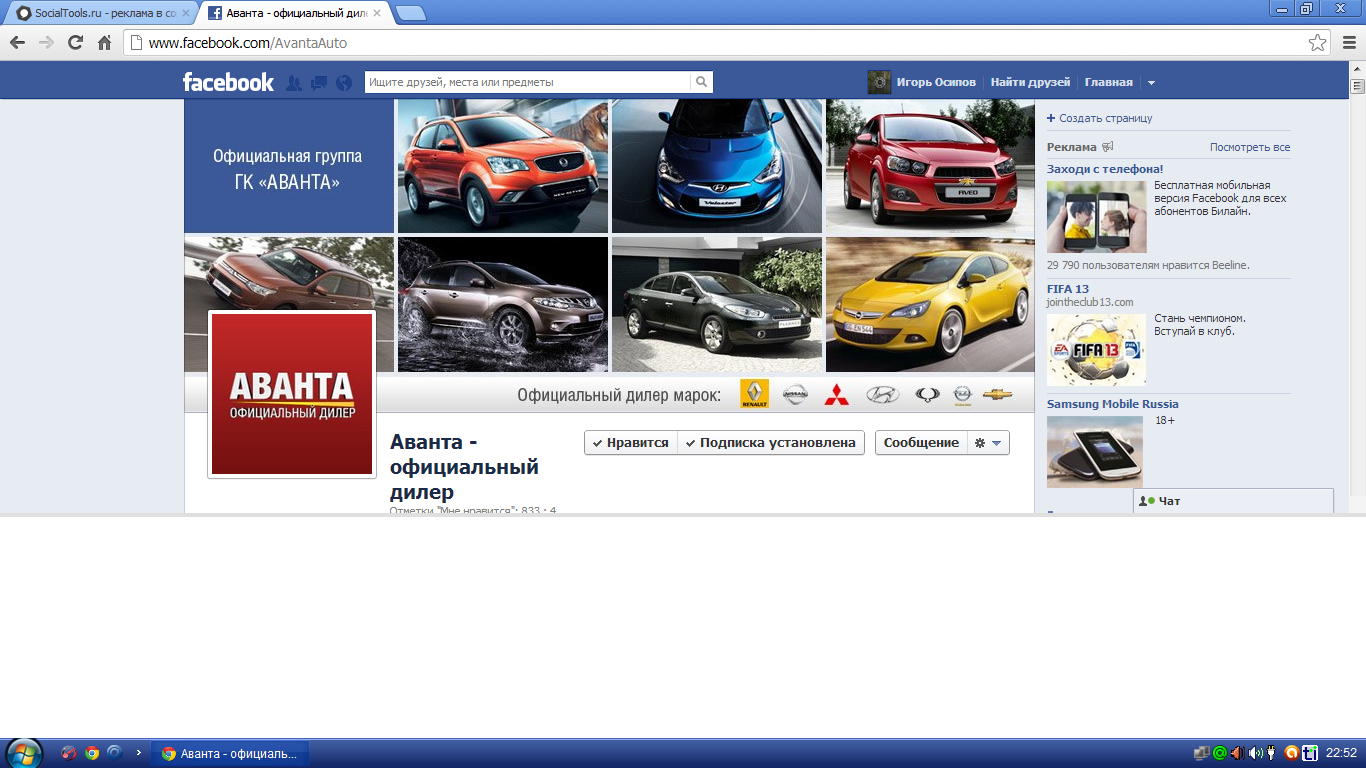The height and width of the screenshot is (768, 1366).
Task: Open messages icon in Facebook header
Action: coord(319,83)
